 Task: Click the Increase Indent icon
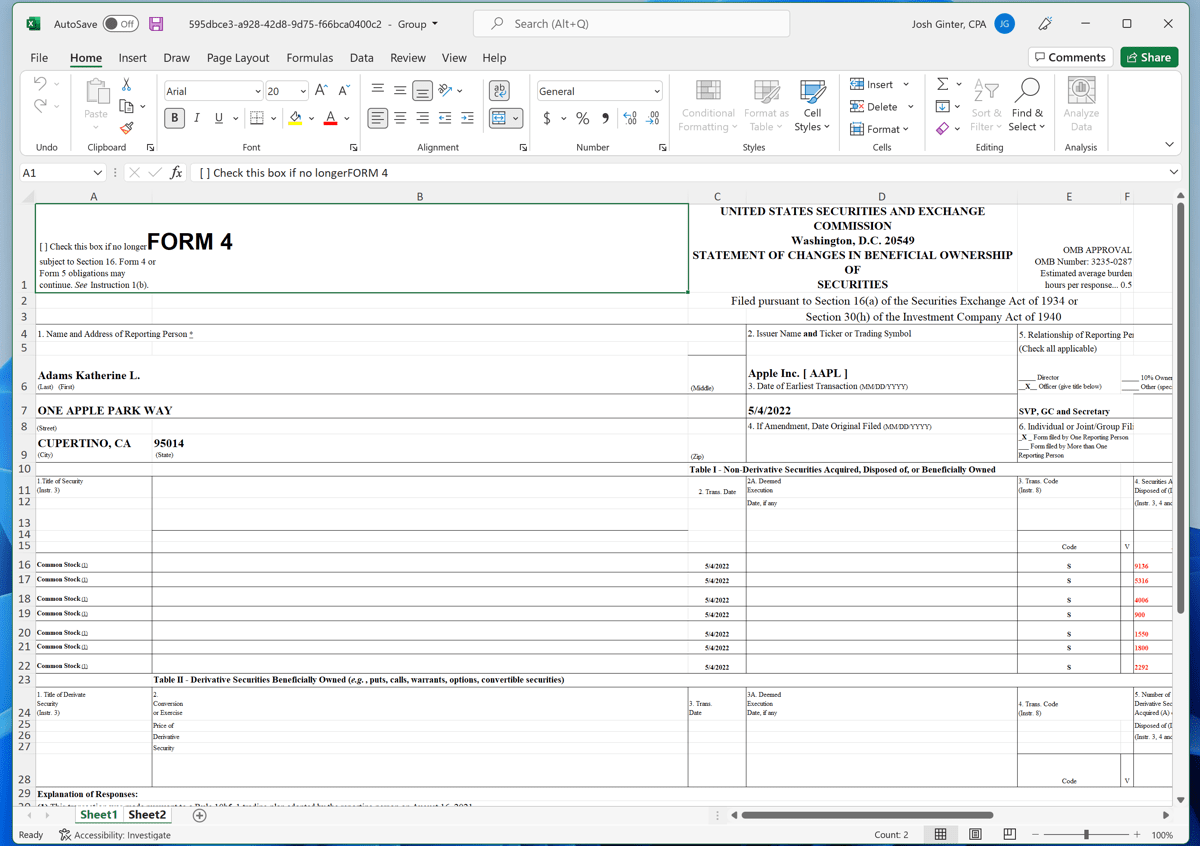coord(468,118)
